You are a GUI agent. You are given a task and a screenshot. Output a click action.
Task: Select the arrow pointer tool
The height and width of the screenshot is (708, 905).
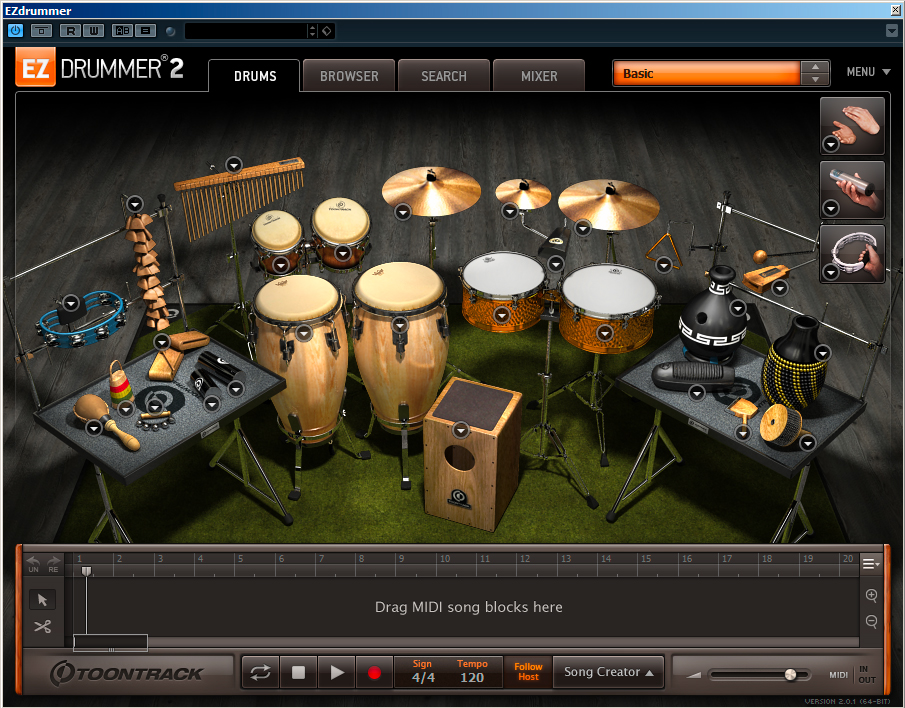[x=43, y=600]
